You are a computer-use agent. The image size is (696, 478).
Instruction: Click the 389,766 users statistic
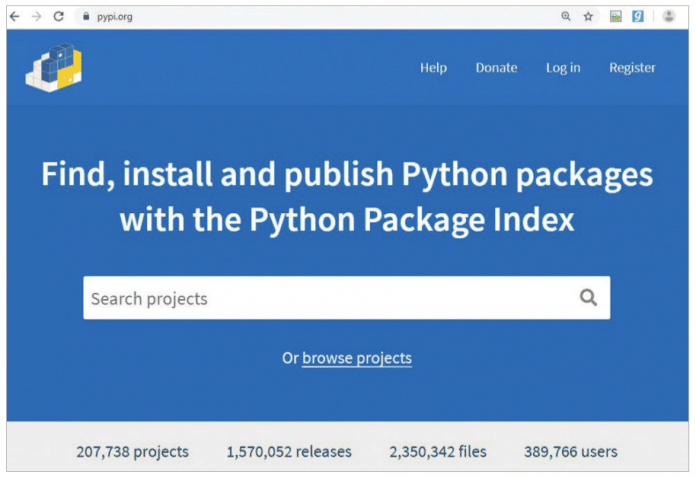tap(570, 452)
